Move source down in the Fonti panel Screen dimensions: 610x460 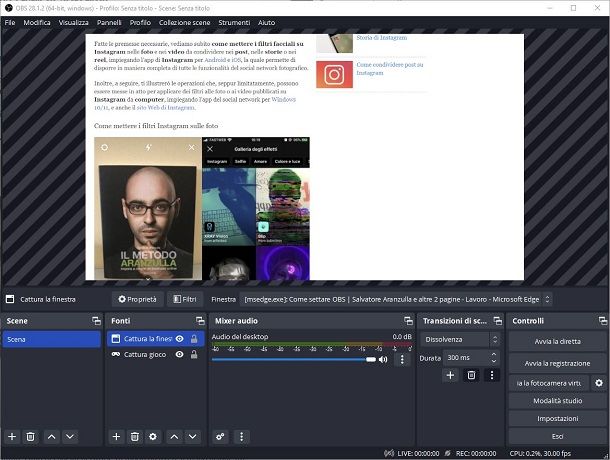point(193,437)
